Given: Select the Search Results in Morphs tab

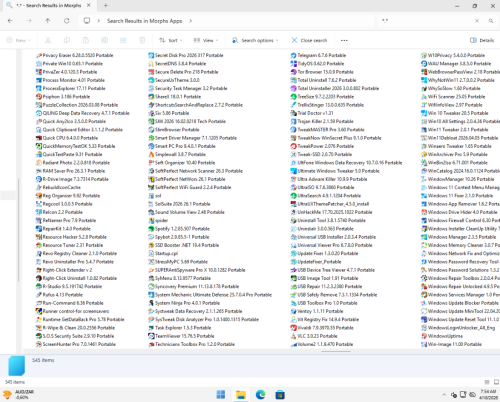Looking at the screenshot, I should [x=49, y=6].
